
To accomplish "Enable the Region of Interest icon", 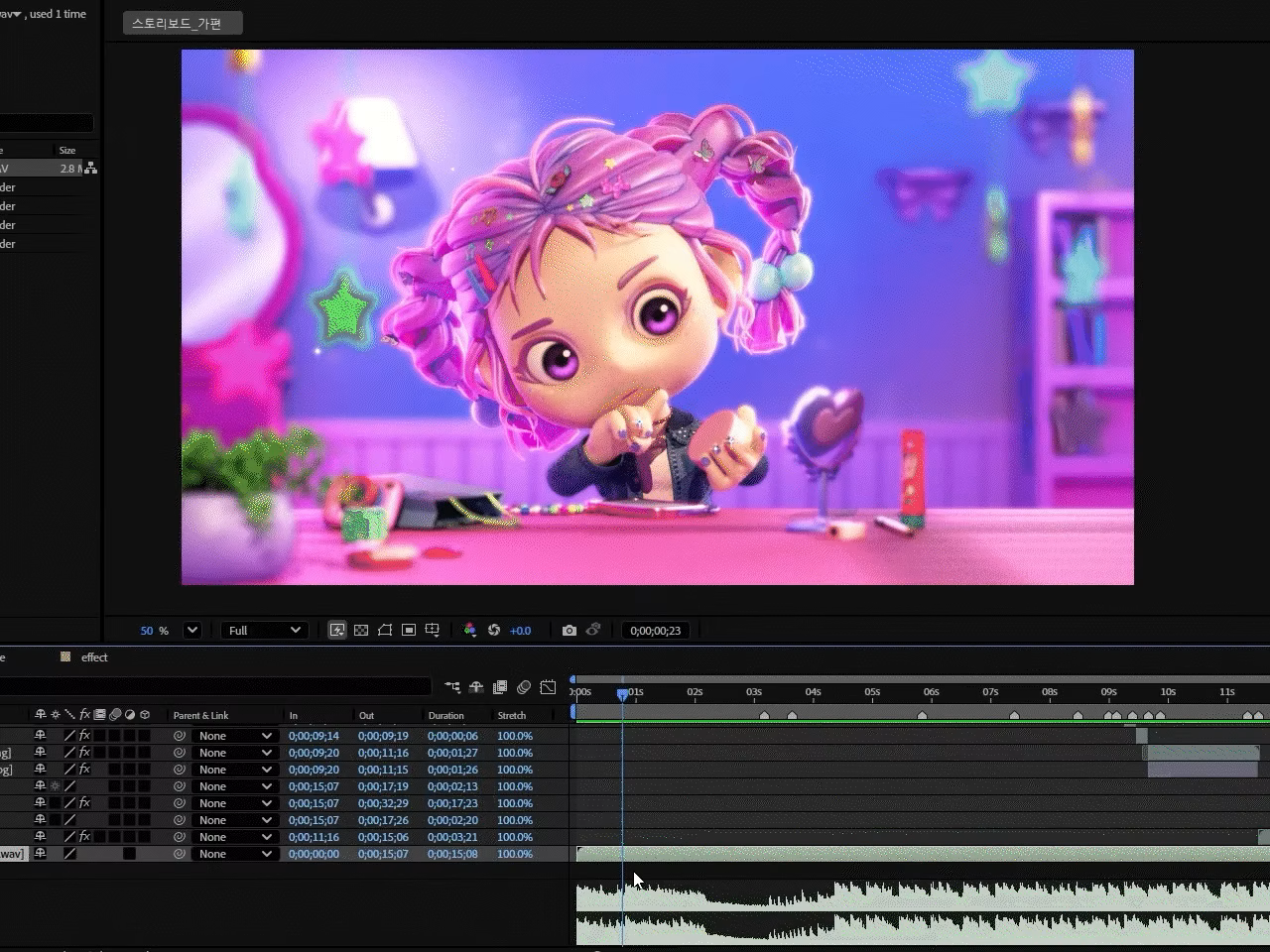I will coord(409,631).
